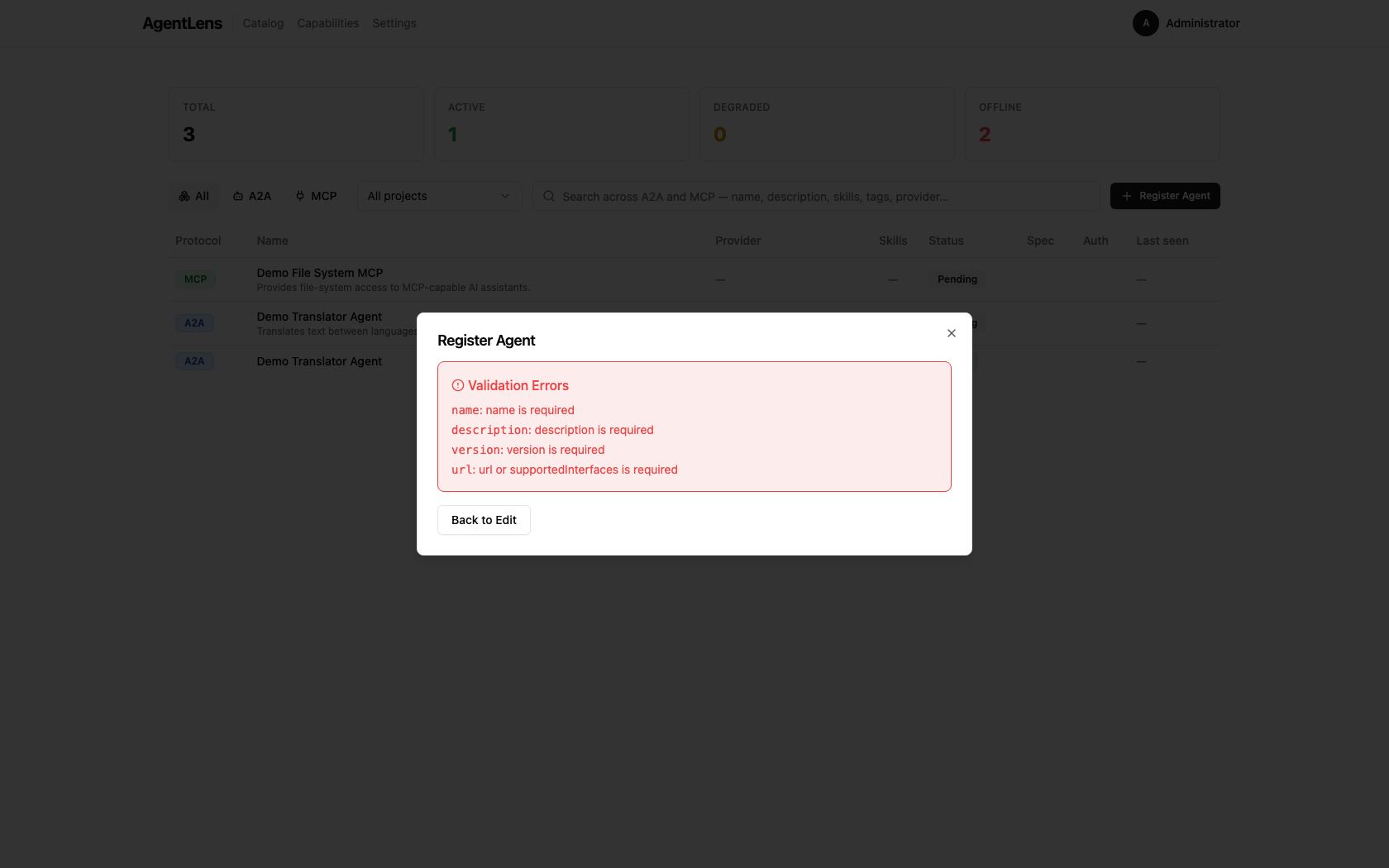This screenshot has width=1389, height=868.
Task: Click the Back to Edit button
Action: [x=484, y=520]
